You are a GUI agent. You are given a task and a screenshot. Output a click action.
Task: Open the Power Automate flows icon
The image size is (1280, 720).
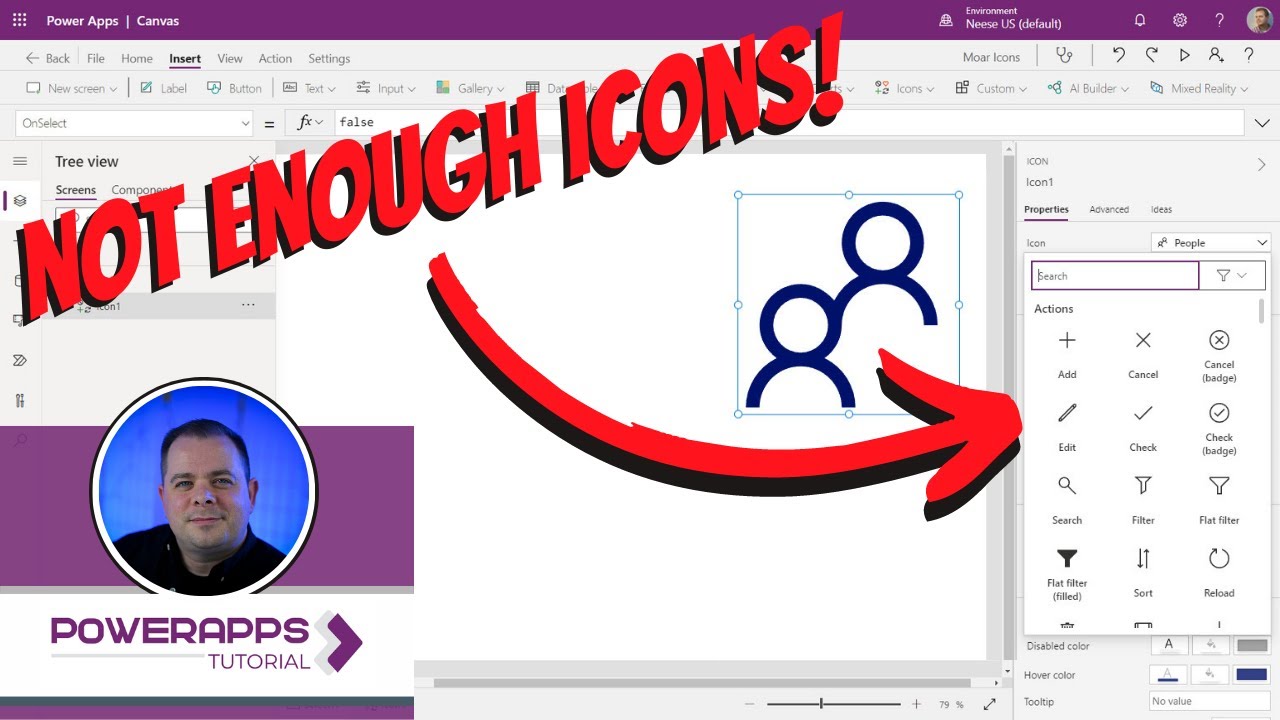20,360
